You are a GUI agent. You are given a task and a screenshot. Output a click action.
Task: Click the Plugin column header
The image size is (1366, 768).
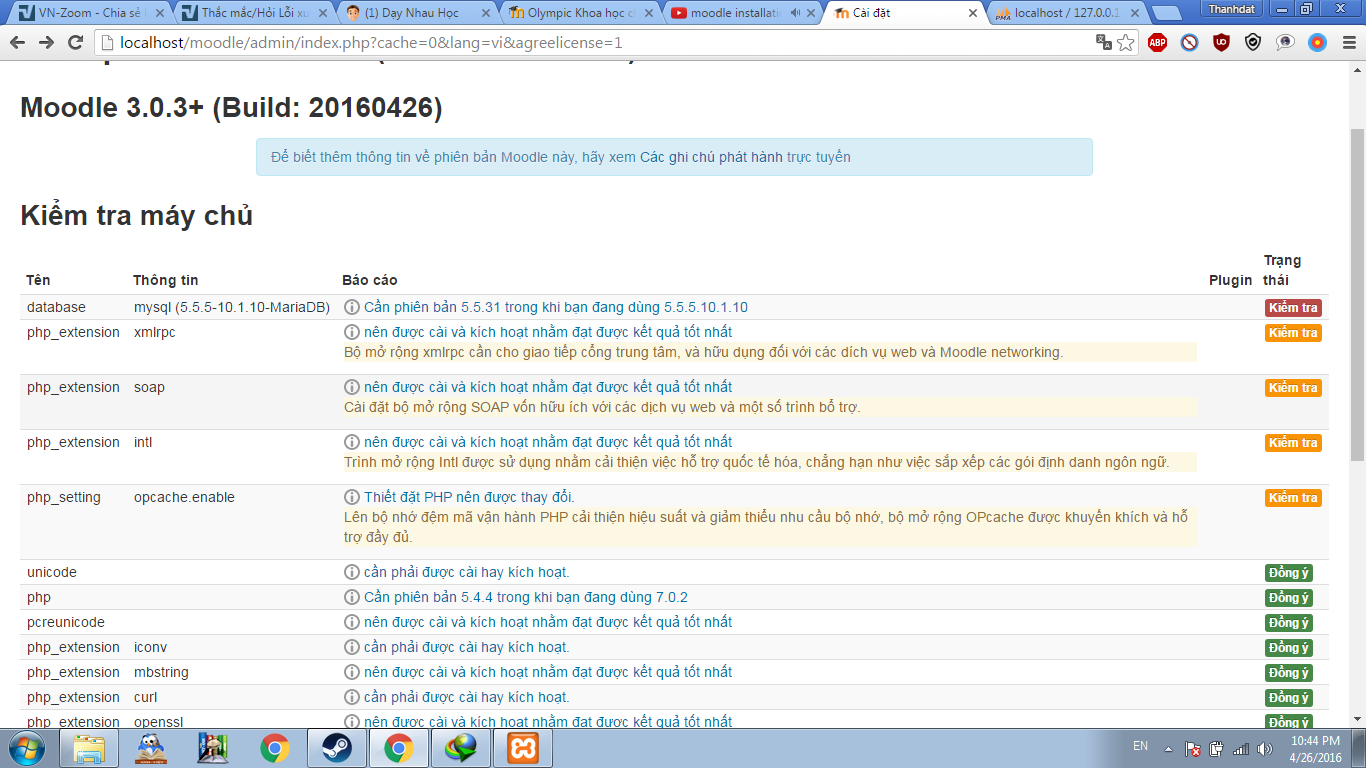1230,280
